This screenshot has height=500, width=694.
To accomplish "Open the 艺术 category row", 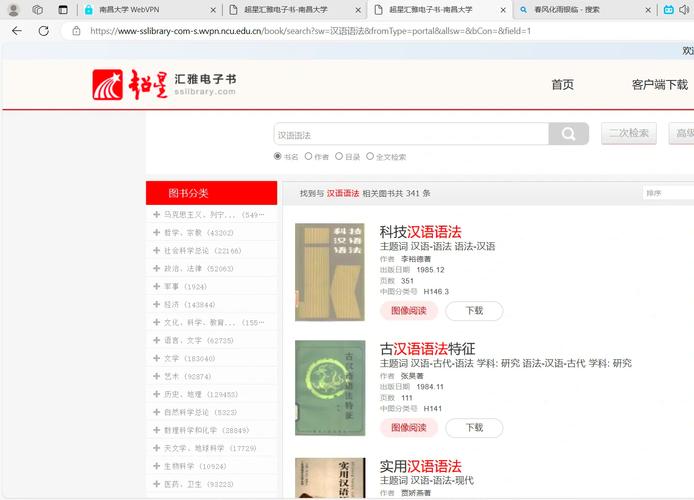I will (x=212, y=376).
